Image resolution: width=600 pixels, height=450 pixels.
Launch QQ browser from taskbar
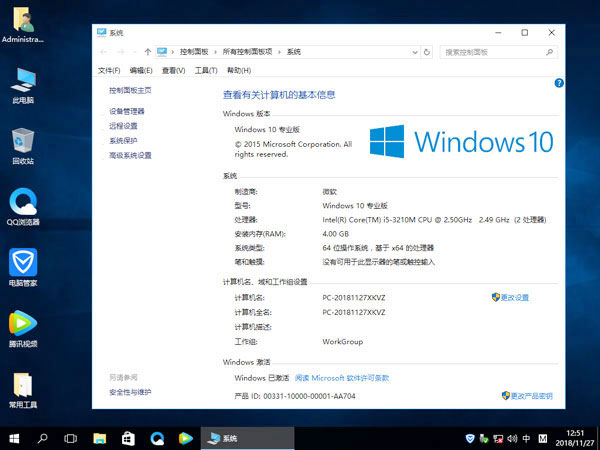pyautogui.click(x=157, y=438)
